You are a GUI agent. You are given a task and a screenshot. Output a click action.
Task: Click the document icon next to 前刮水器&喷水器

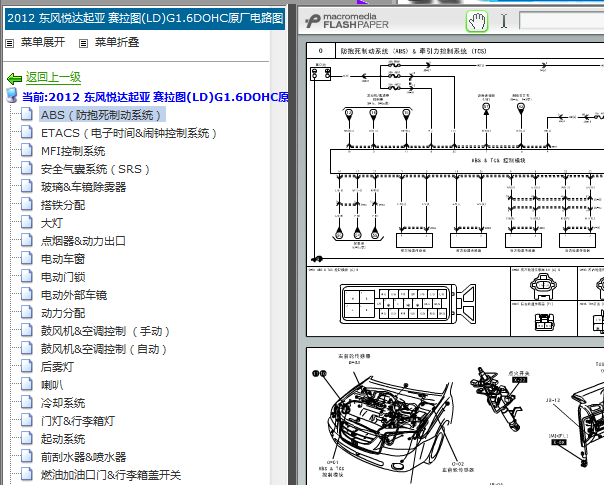27,456
